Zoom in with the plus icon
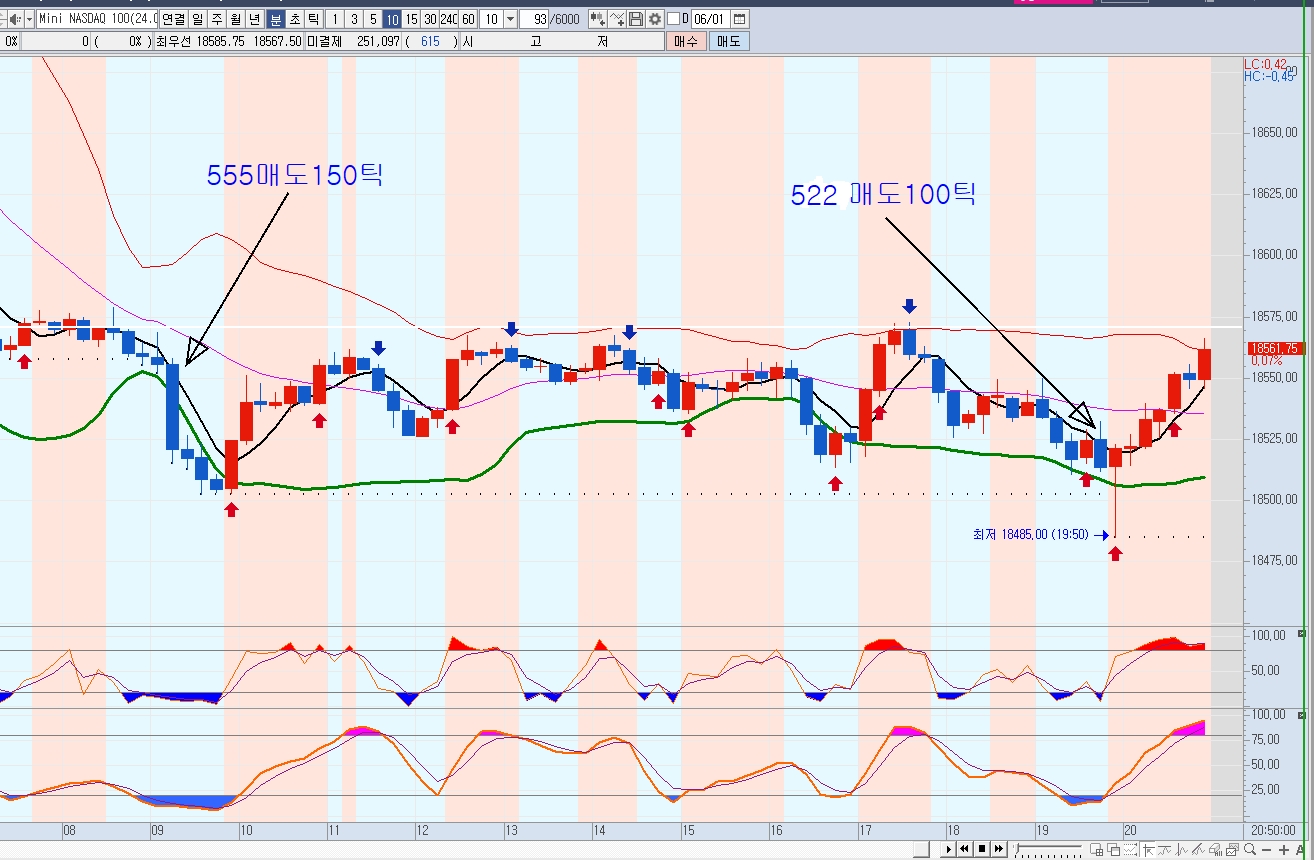Image resolution: width=1314 pixels, height=860 pixels. click(1283, 849)
